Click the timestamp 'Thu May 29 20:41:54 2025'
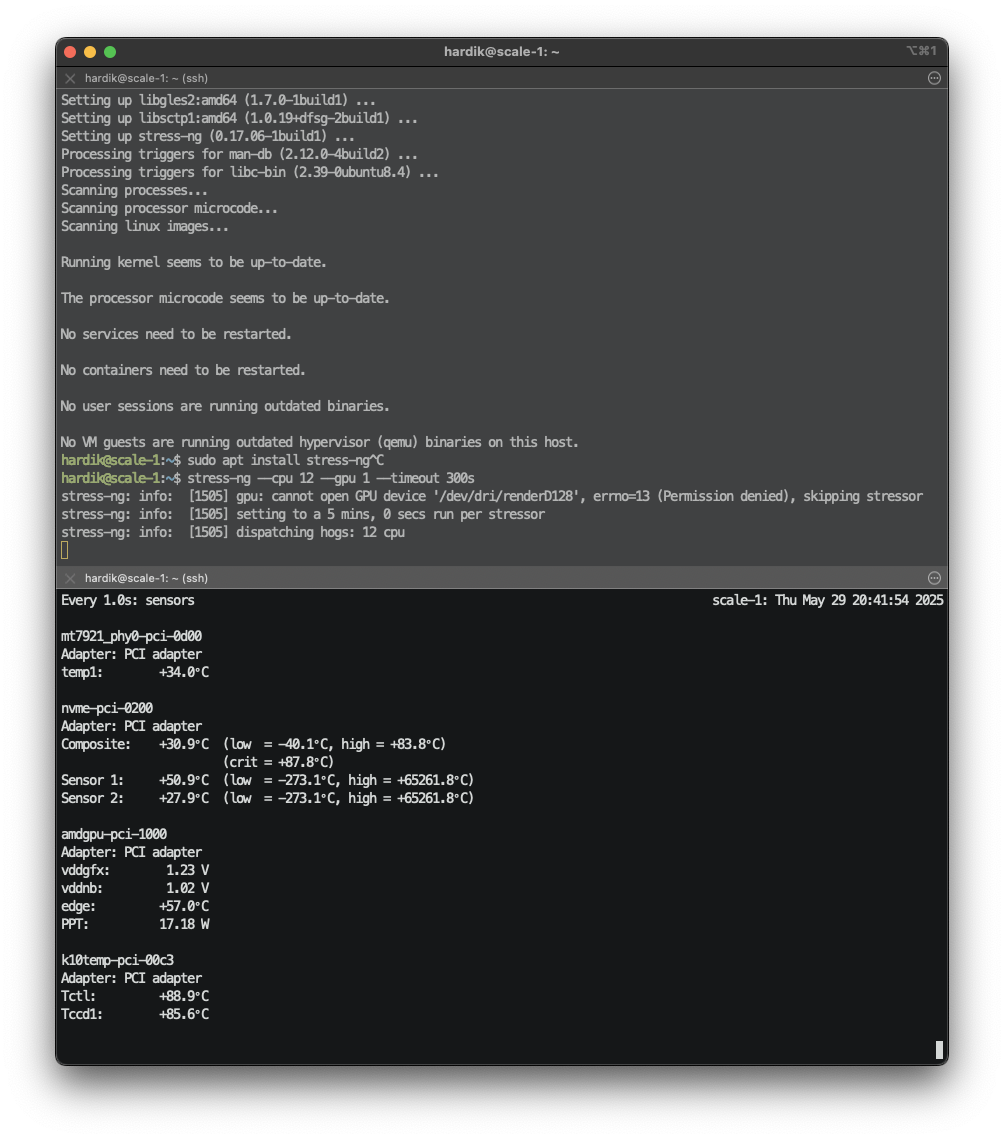 coord(859,600)
